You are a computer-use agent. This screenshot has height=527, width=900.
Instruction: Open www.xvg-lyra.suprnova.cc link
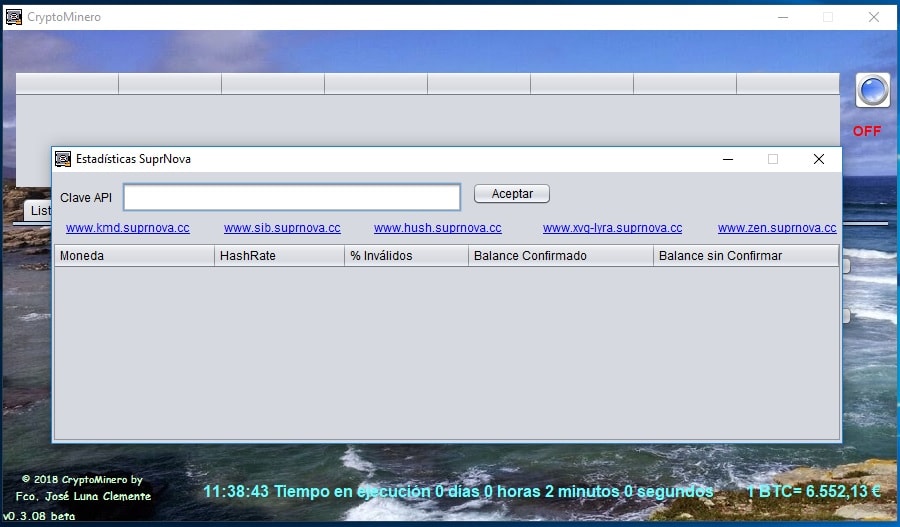point(612,228)
